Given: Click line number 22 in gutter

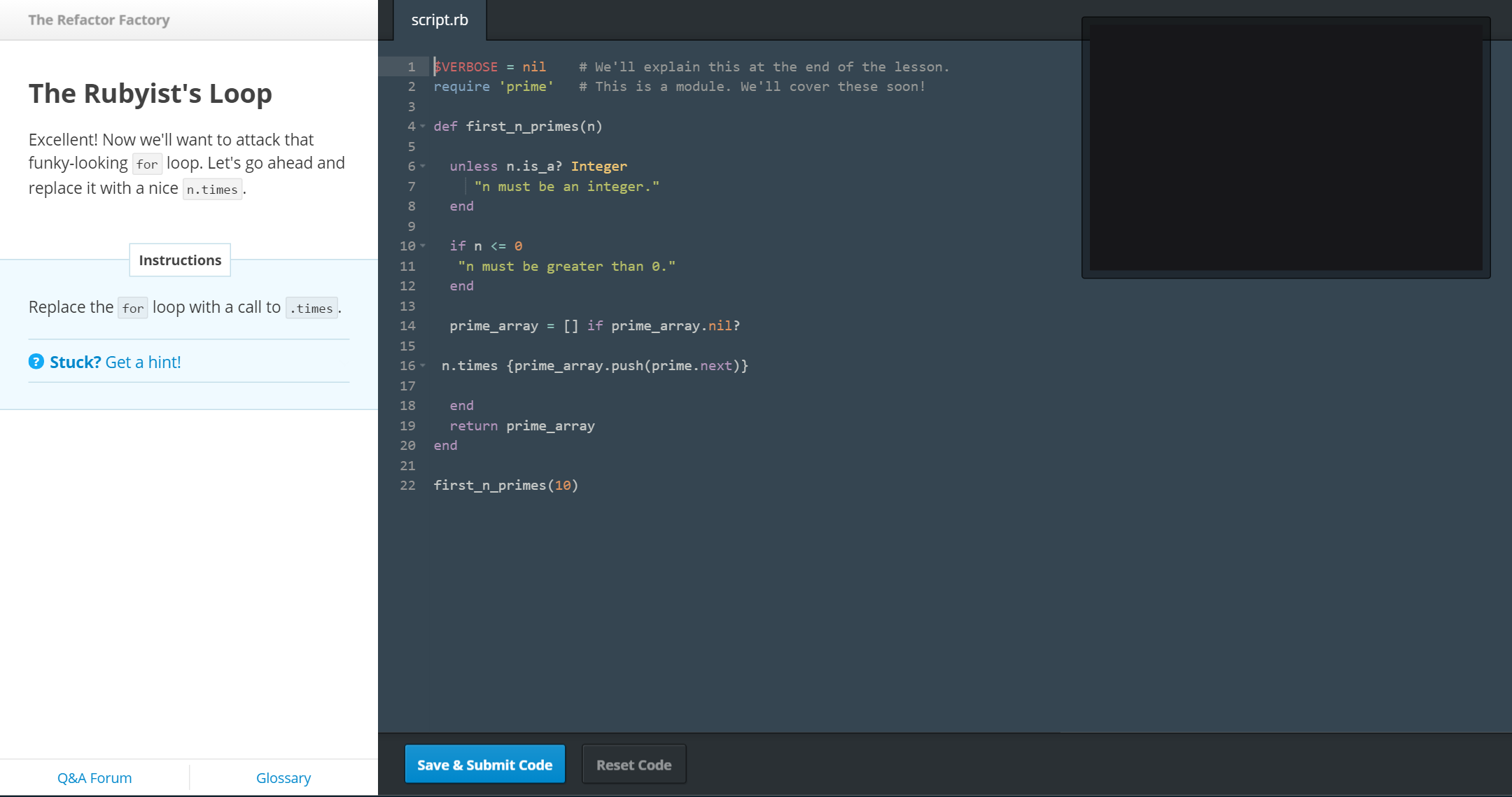Looking at the screenshot, I should (x=408, y=486).
